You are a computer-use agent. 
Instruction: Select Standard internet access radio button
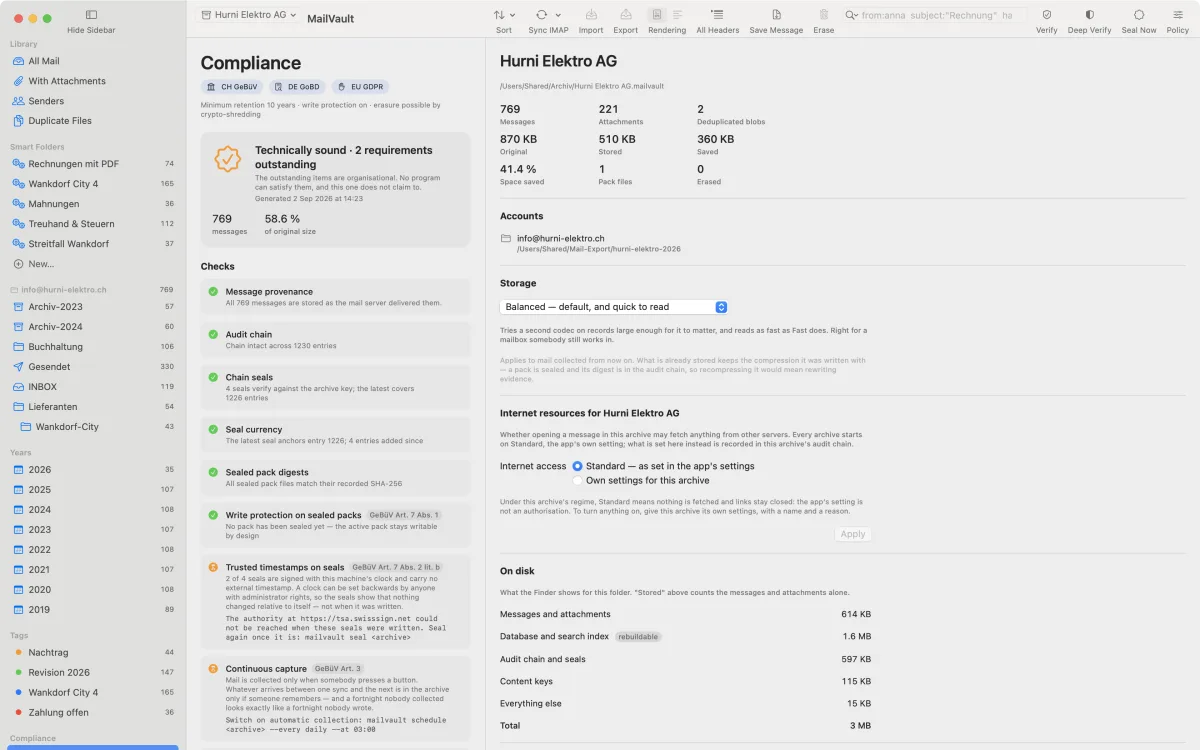pyautogui.click(x=577, y=466)
